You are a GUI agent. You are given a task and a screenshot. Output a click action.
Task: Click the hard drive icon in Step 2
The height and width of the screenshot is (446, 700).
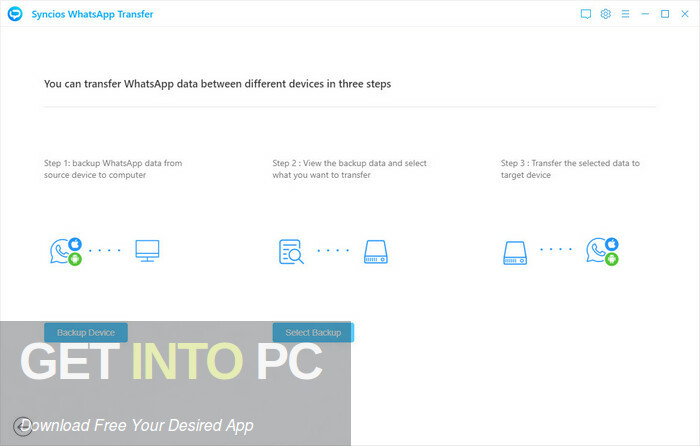375,252
